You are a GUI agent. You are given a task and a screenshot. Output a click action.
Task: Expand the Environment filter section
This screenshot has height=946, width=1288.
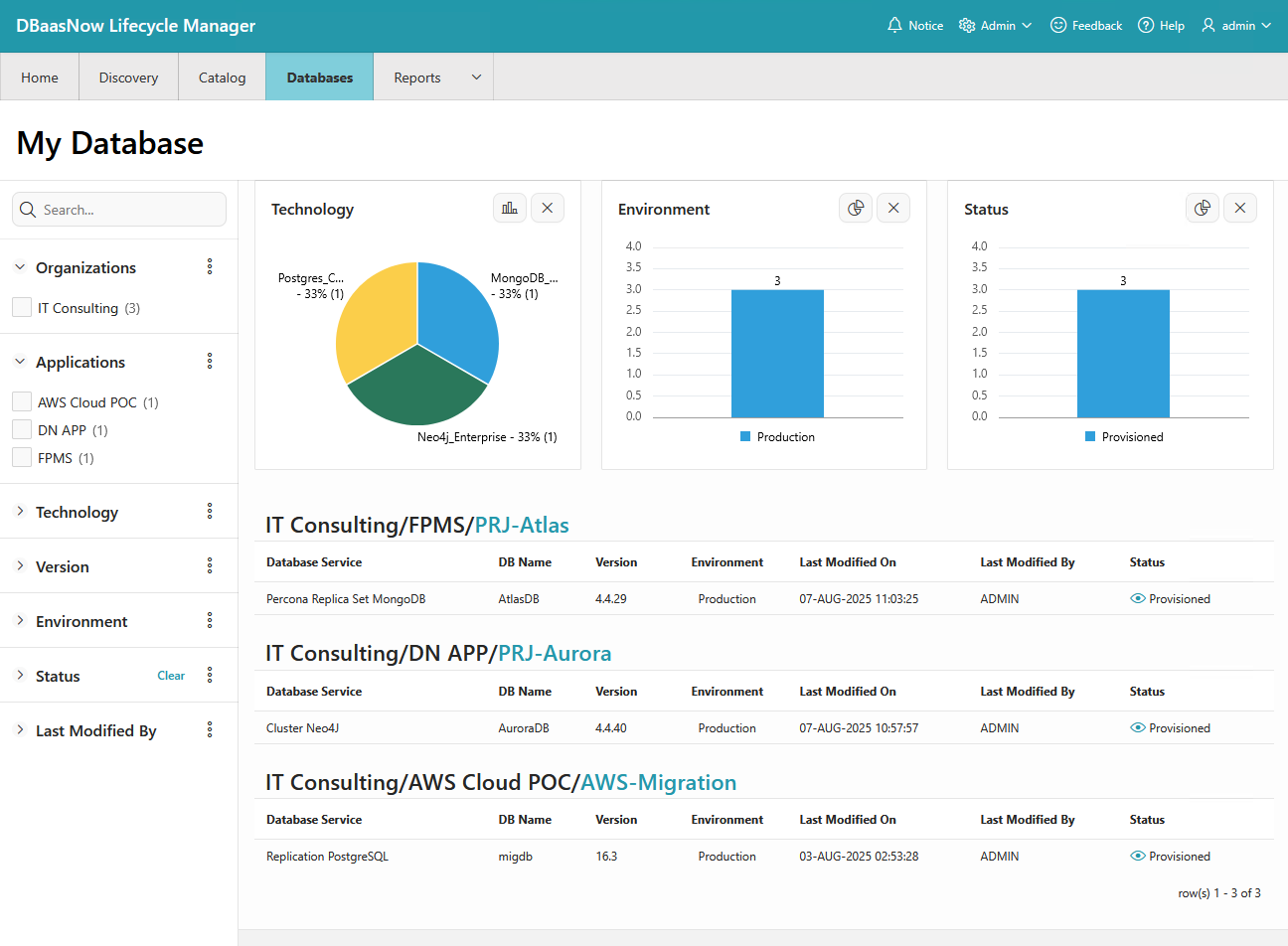click(20, 620)
